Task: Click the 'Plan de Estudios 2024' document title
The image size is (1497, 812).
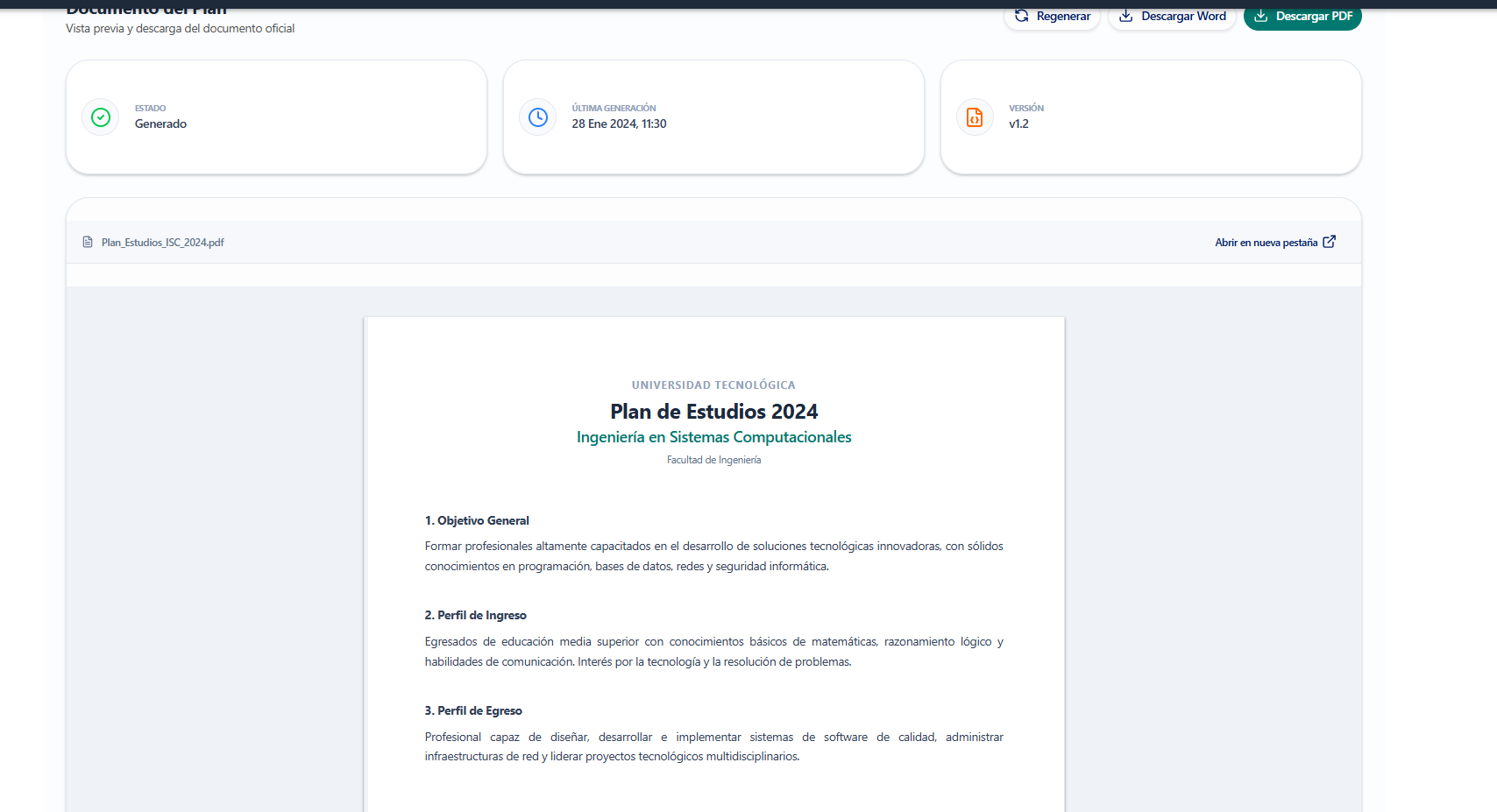Action: (x=713, y=412)
